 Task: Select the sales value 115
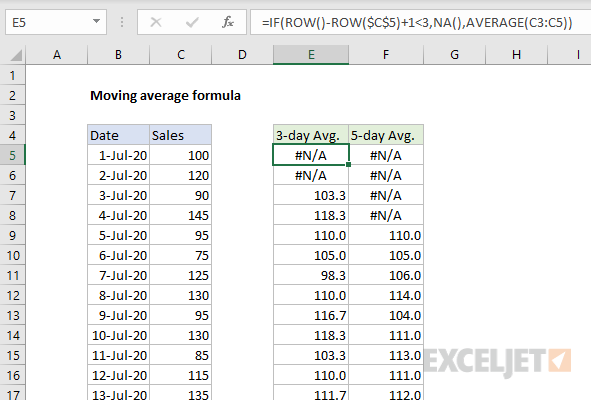pyautogui.click(x=181, y=375)
